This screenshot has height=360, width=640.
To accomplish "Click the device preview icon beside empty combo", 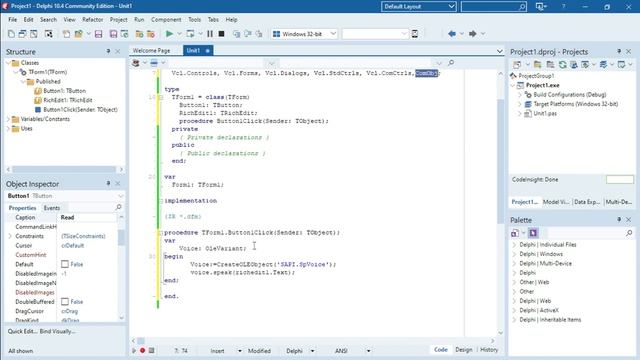I will (415, 34).
